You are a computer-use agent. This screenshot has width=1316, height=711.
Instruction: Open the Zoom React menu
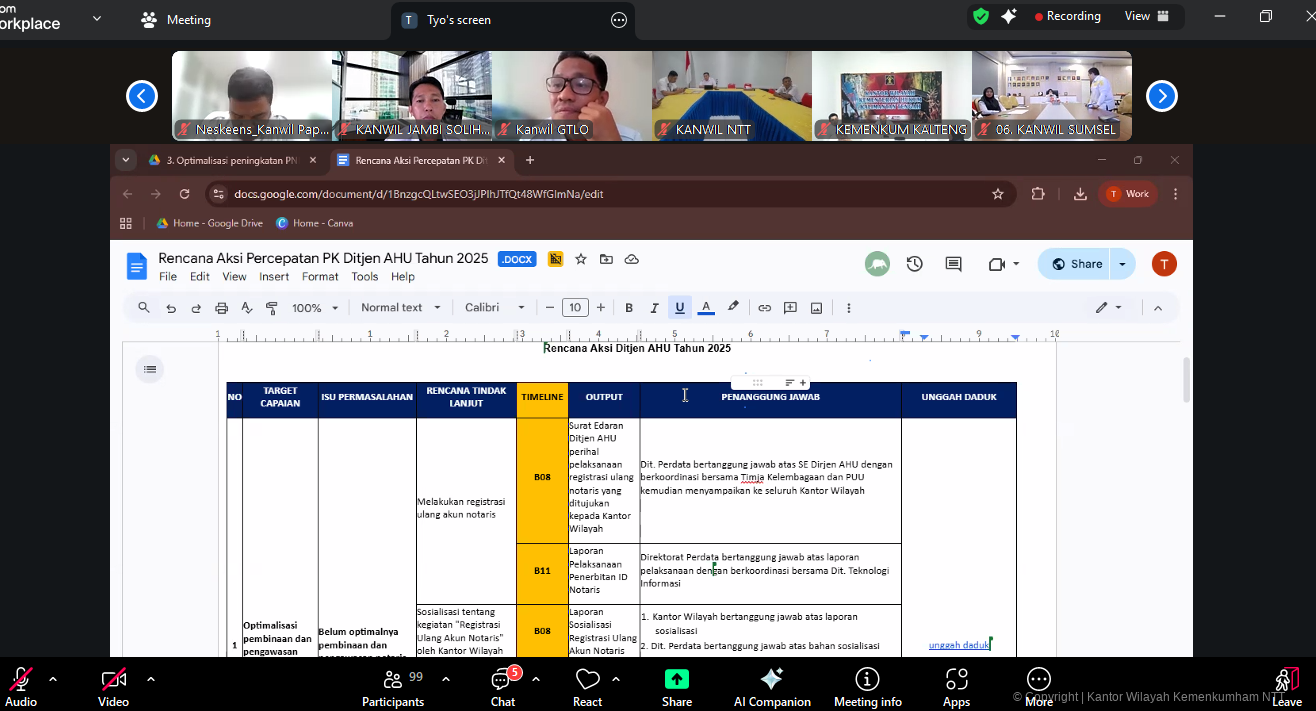[x=588, y=685]
